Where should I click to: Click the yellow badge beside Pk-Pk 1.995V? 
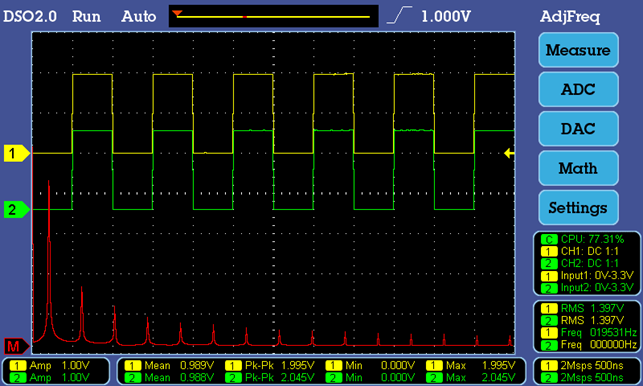coord(233,366)
